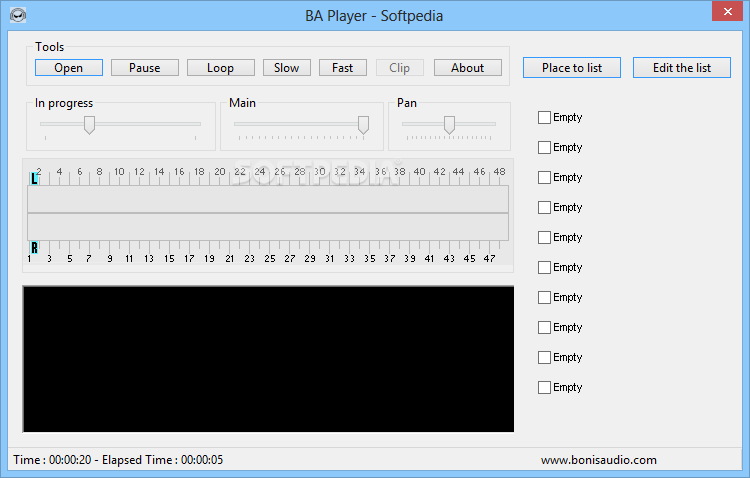Click the Edit the list button

682,67
